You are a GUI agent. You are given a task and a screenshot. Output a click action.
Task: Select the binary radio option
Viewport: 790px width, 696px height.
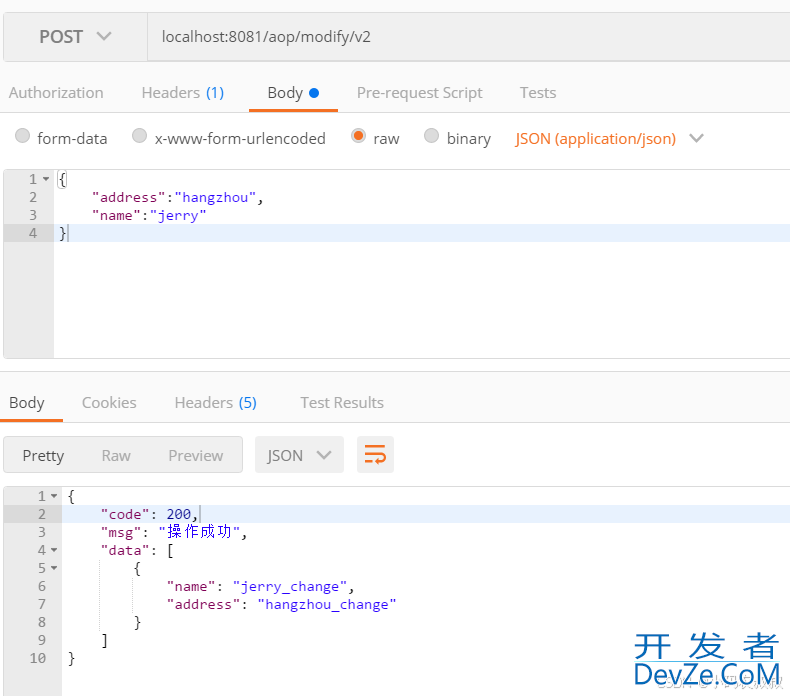click(x=431, y=136)
